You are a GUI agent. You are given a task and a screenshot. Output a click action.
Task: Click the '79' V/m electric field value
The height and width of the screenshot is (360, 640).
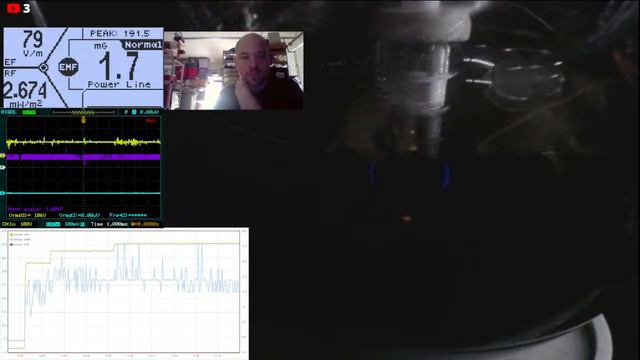coord(32,40)
